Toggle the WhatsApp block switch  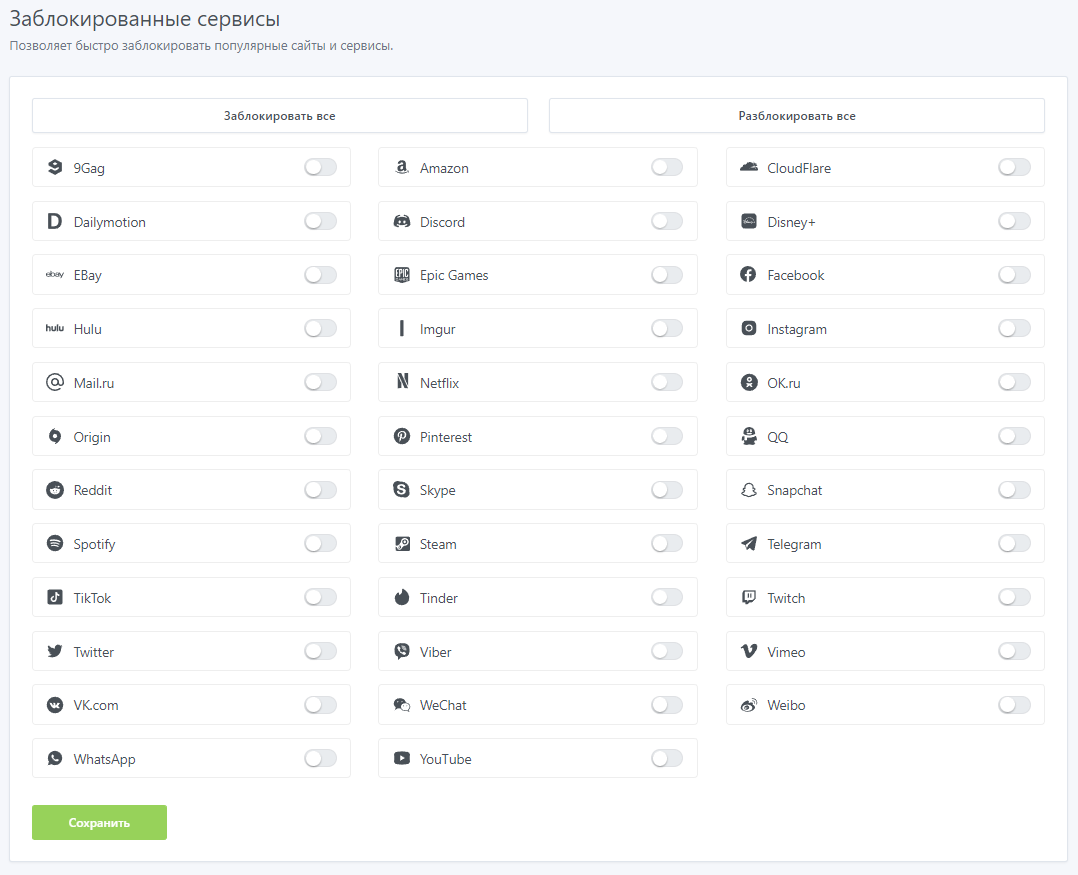(321, 759)
